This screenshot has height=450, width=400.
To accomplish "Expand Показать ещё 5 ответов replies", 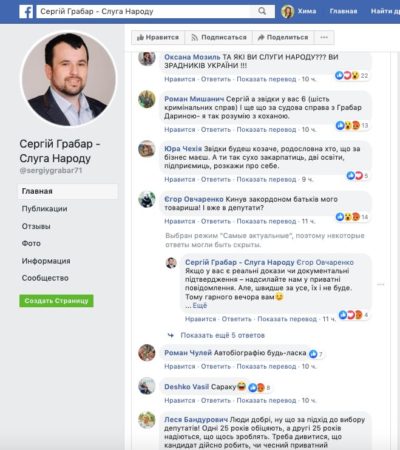I will [x=222, y=335].
